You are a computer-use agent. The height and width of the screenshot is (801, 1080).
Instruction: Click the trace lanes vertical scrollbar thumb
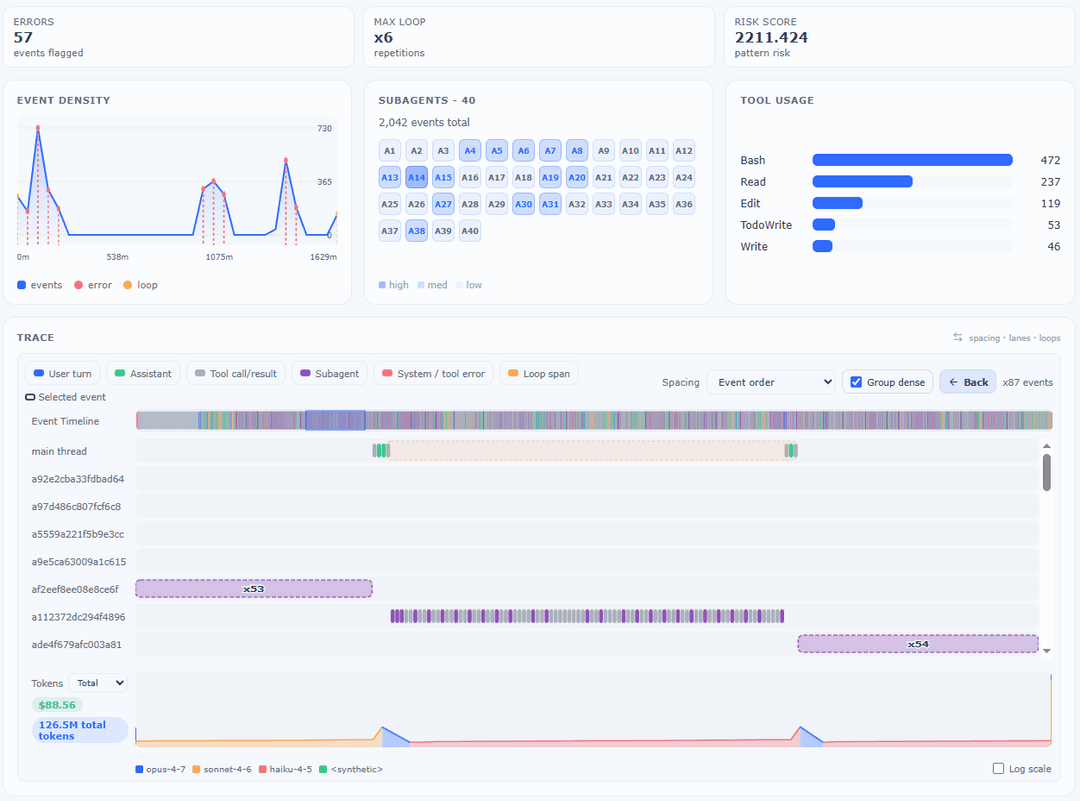pyautogui.click(x=1047, y=472)
